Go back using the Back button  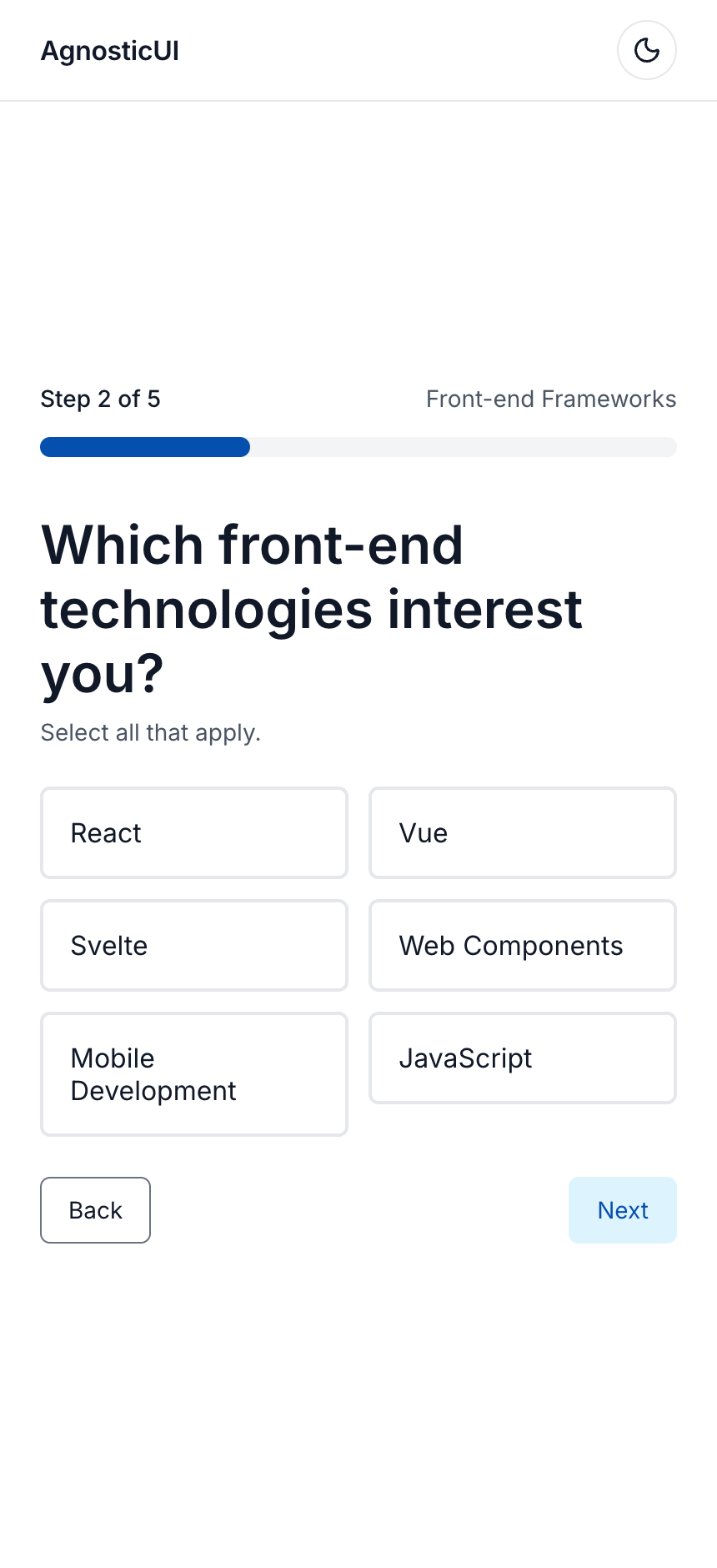tap(95, 1210)
